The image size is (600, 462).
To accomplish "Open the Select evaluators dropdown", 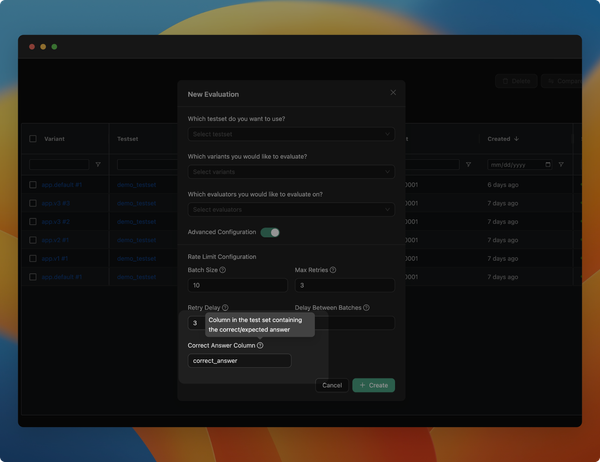I will (x=290, y=210).
